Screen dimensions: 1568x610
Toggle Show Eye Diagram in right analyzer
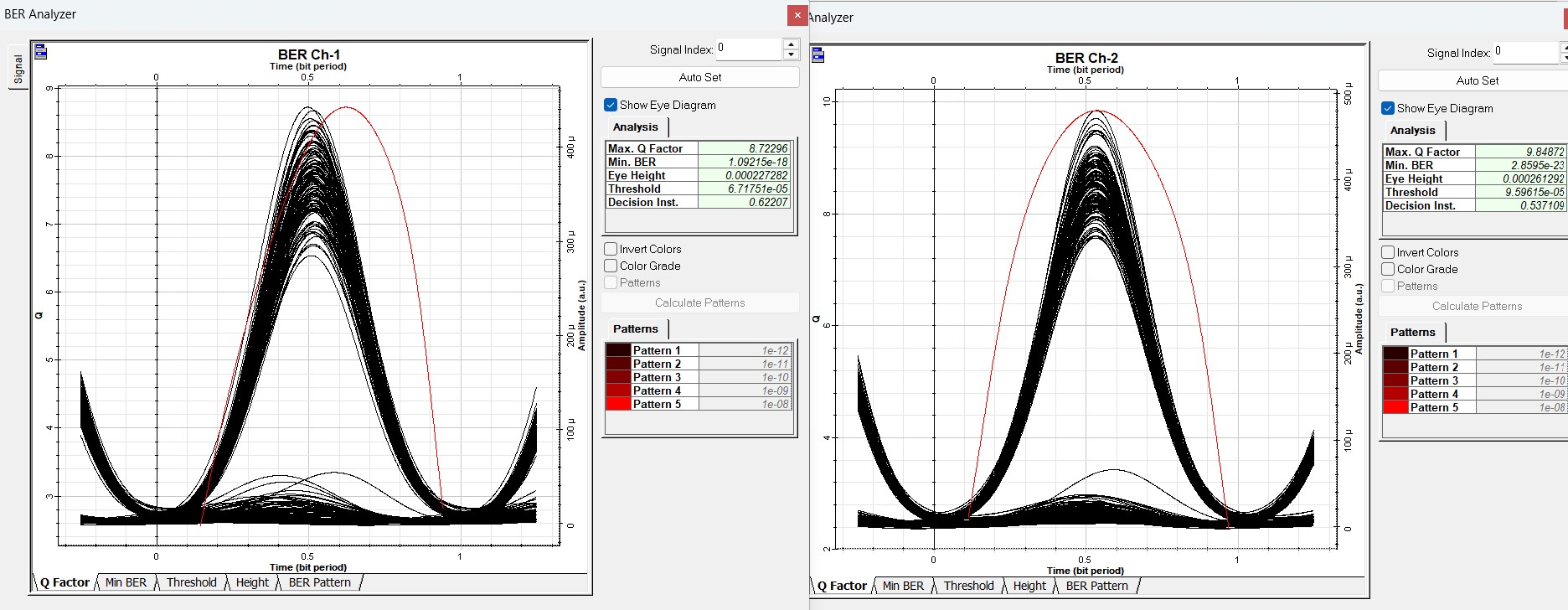click(x=1388, y=109)
